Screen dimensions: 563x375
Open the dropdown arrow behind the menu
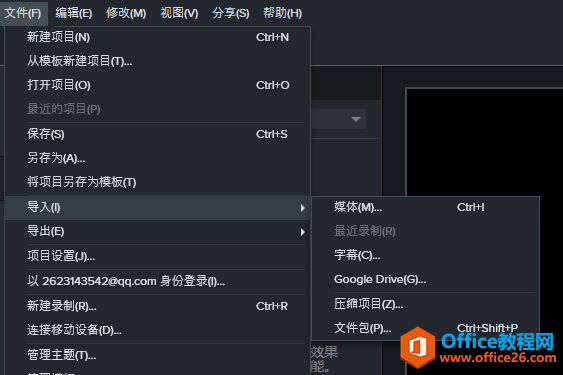[x=356, y=119]
